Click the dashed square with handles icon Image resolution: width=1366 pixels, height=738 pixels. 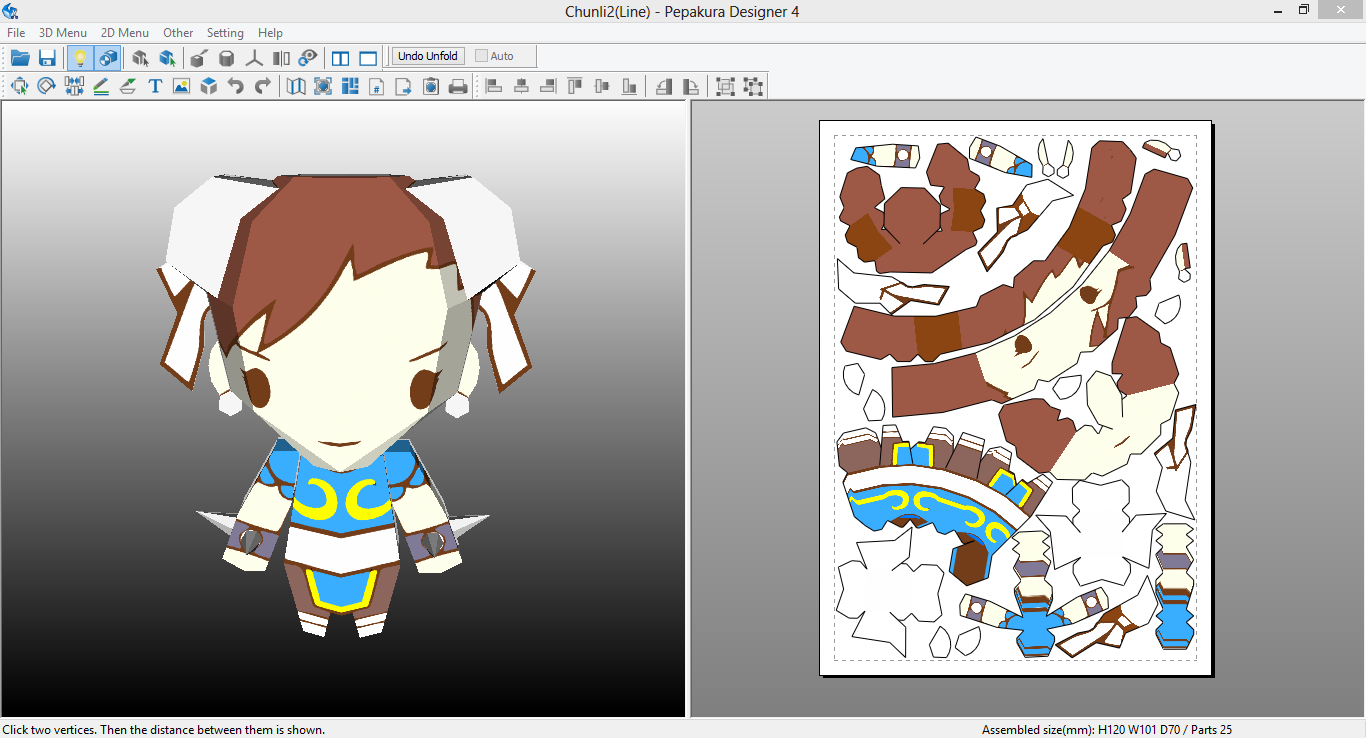tap(753, 86)
